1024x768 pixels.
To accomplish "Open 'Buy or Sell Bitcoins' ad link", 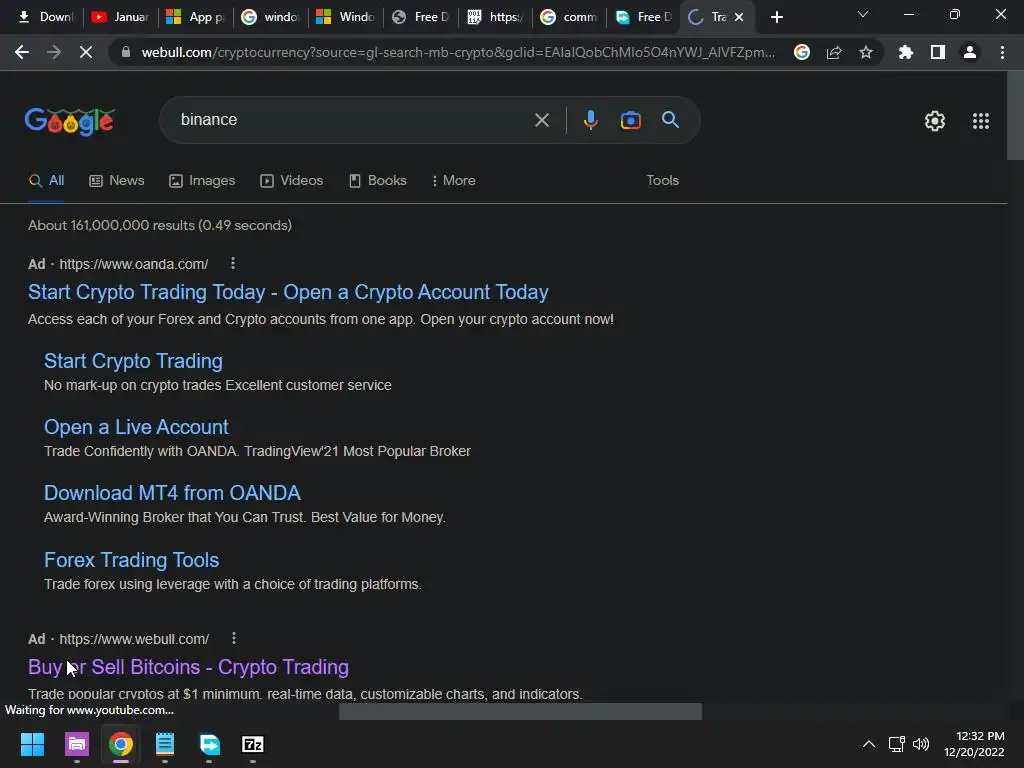I will (188, 667).
